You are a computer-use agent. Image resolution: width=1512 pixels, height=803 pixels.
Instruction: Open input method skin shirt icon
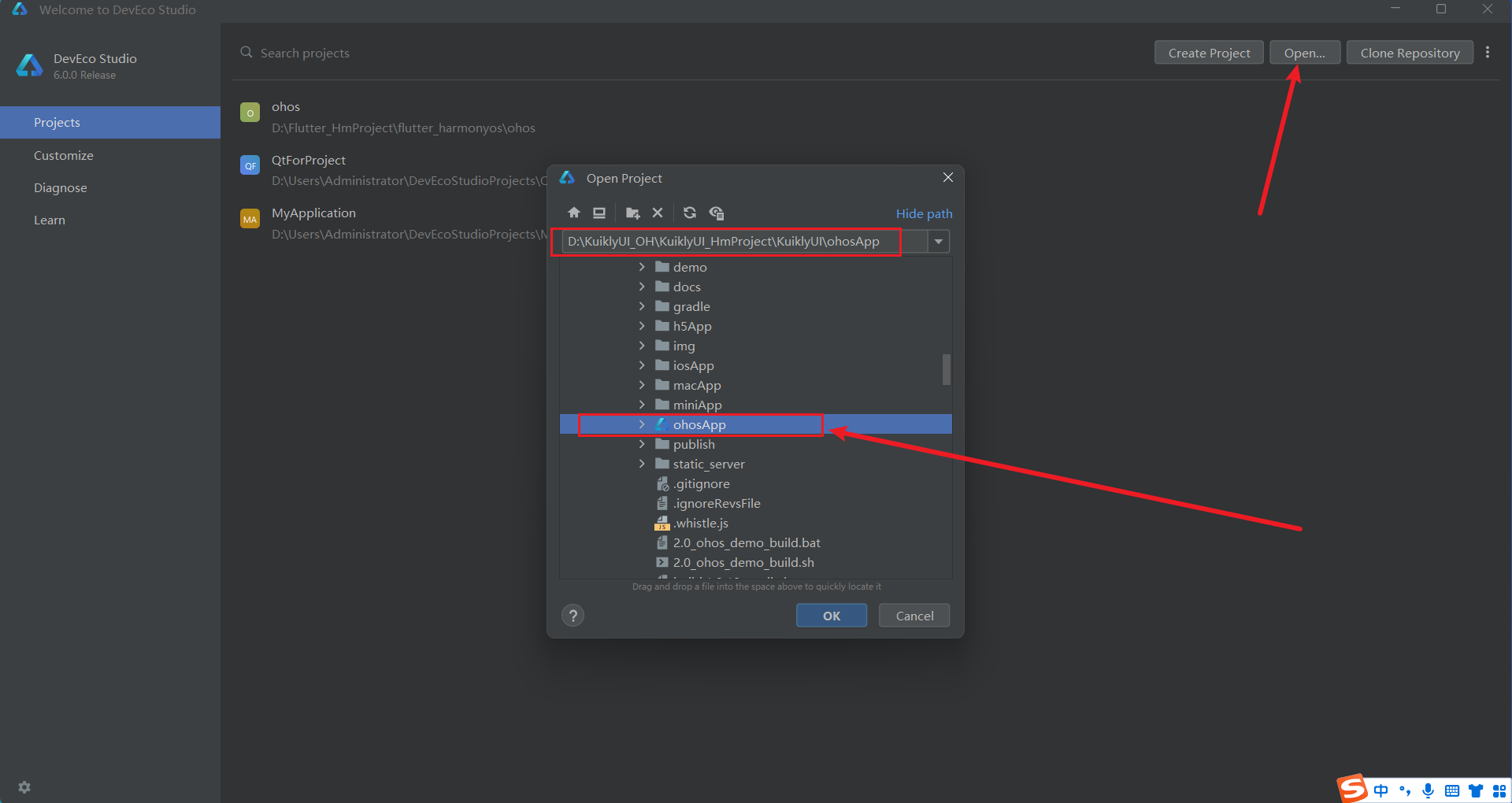coord(1476,790)
